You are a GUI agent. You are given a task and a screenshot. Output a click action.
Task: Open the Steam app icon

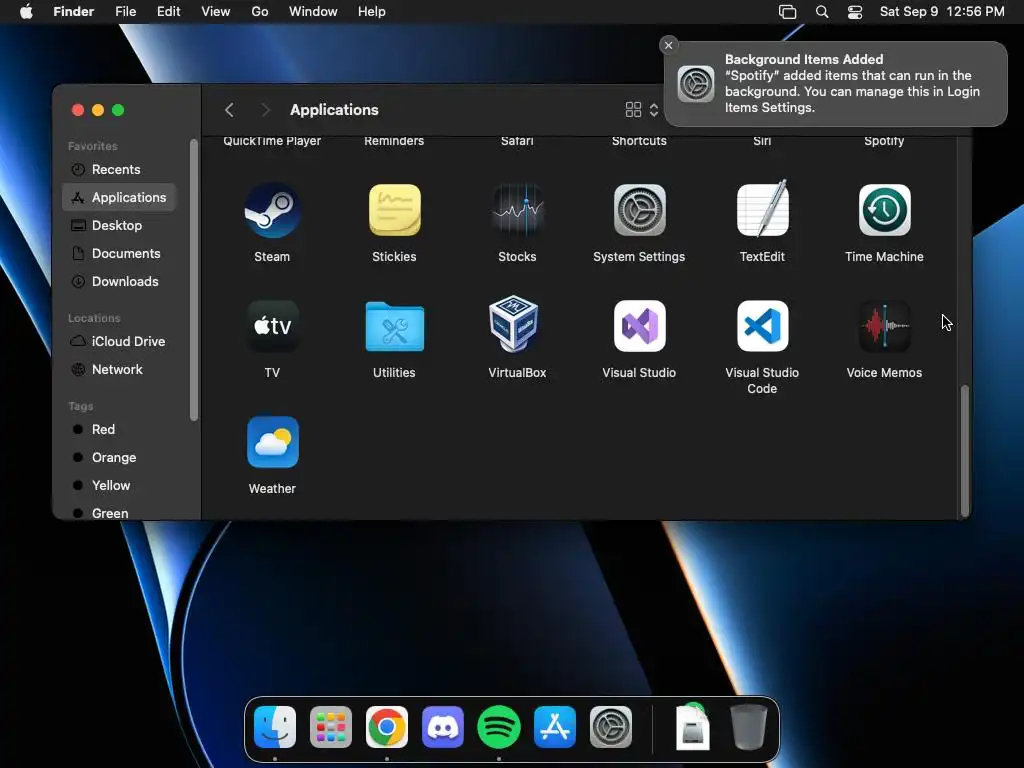coord(272,210)
